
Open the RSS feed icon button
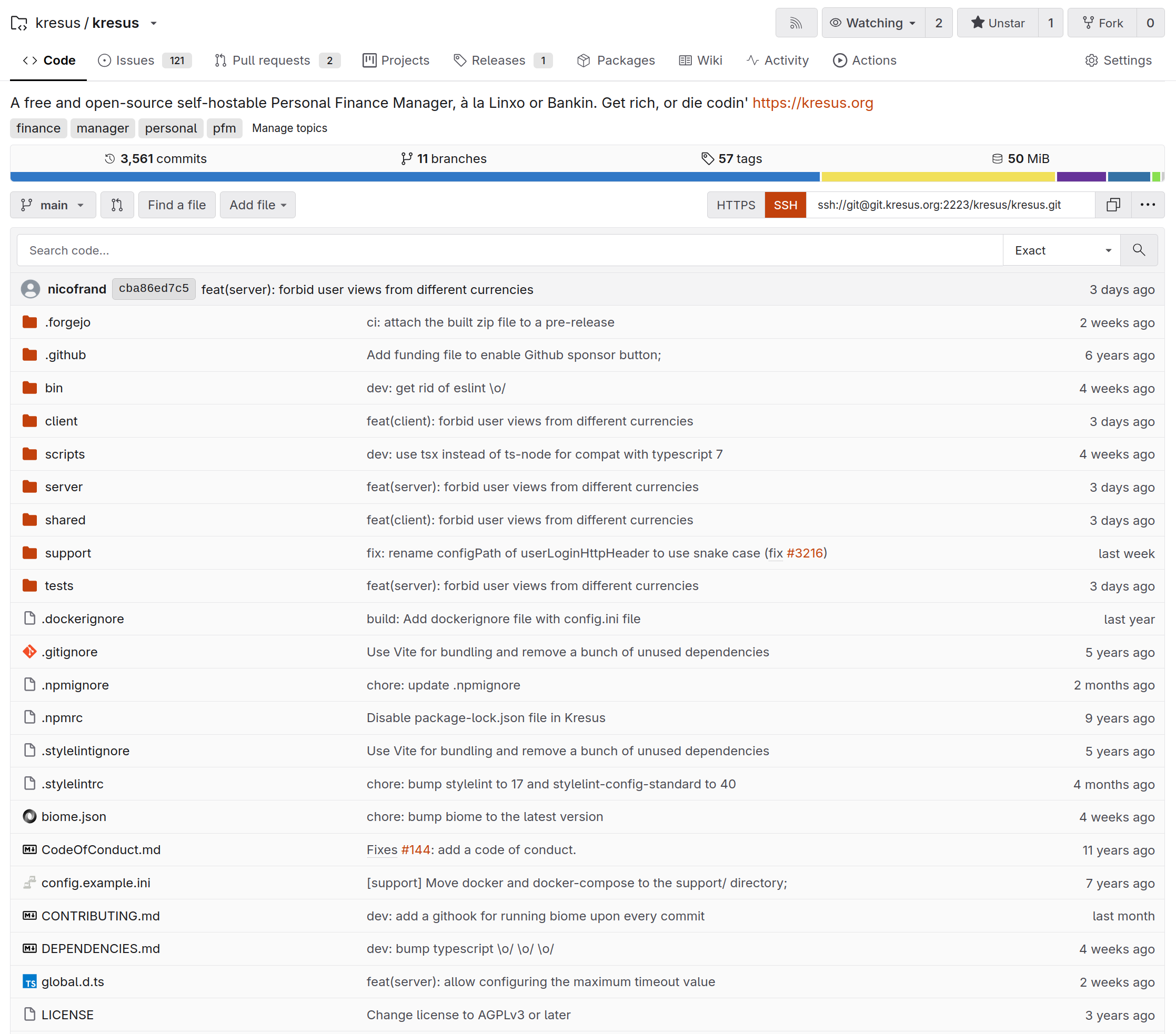tap(796, 23)
